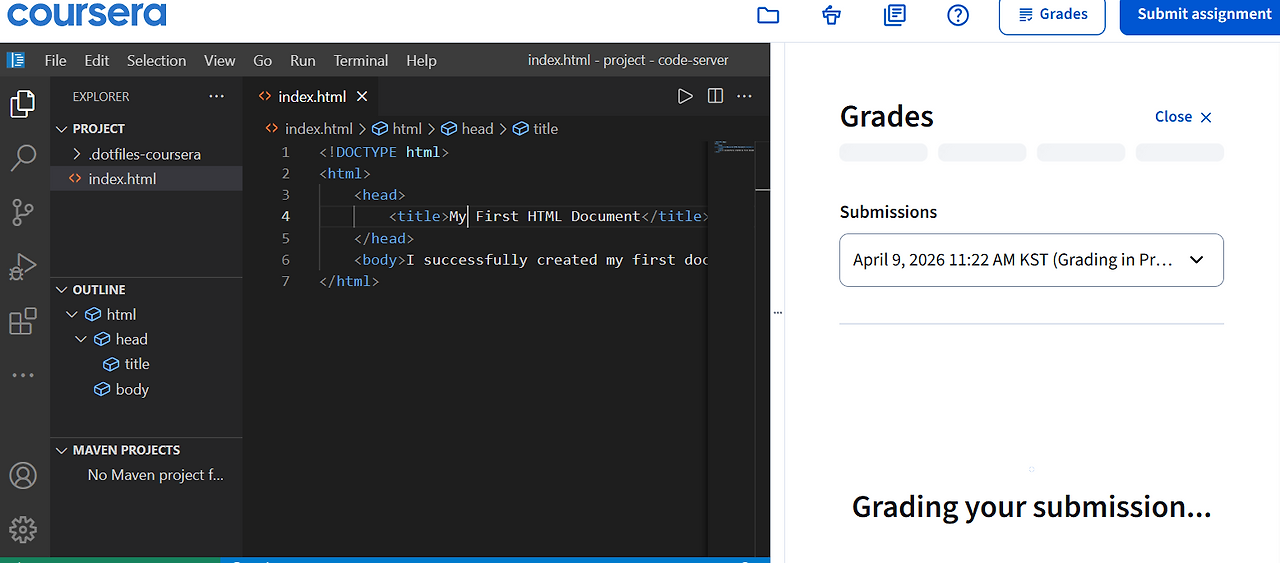Open the Terminal menu
1280x563 pixels.
click(361, 60)
